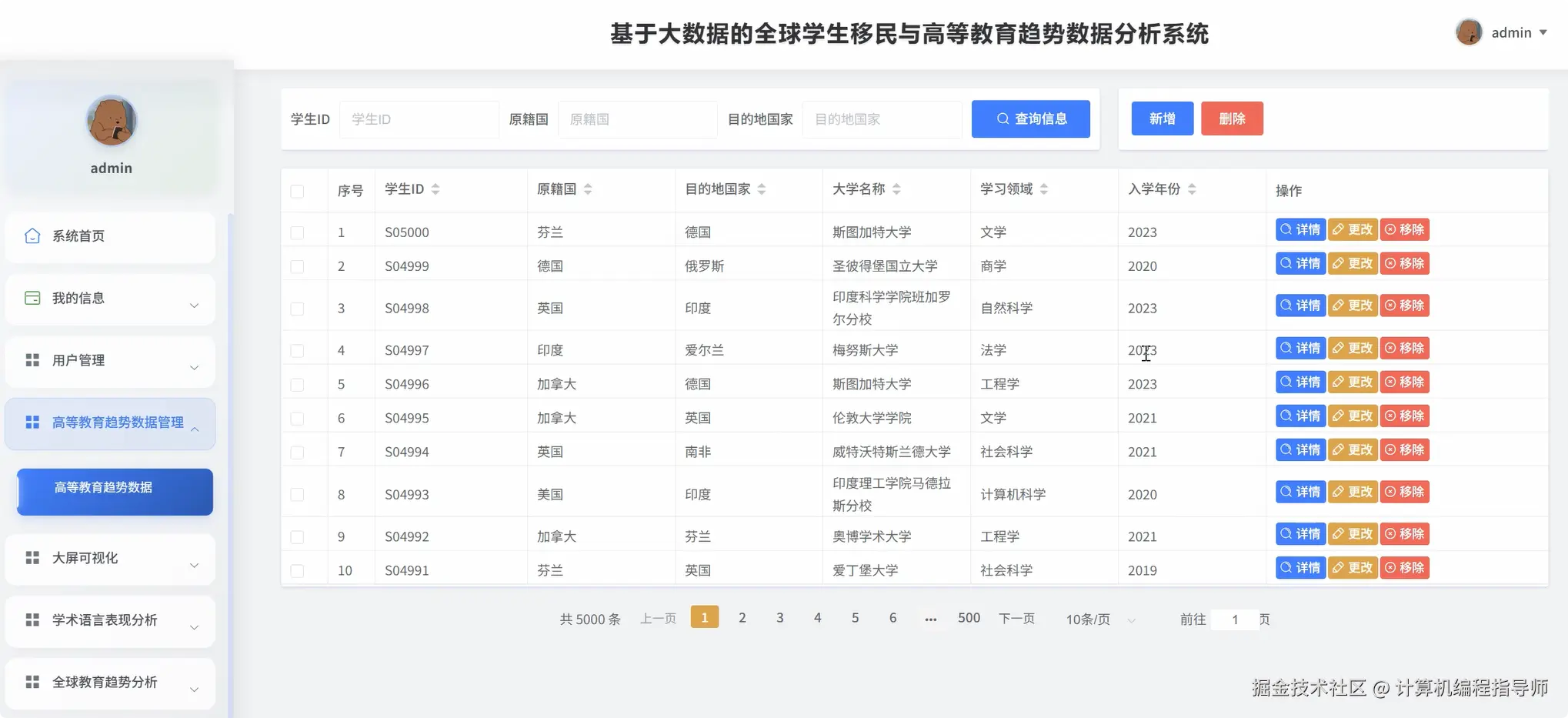Check the select-all checkbox in table header

[298, 192]
